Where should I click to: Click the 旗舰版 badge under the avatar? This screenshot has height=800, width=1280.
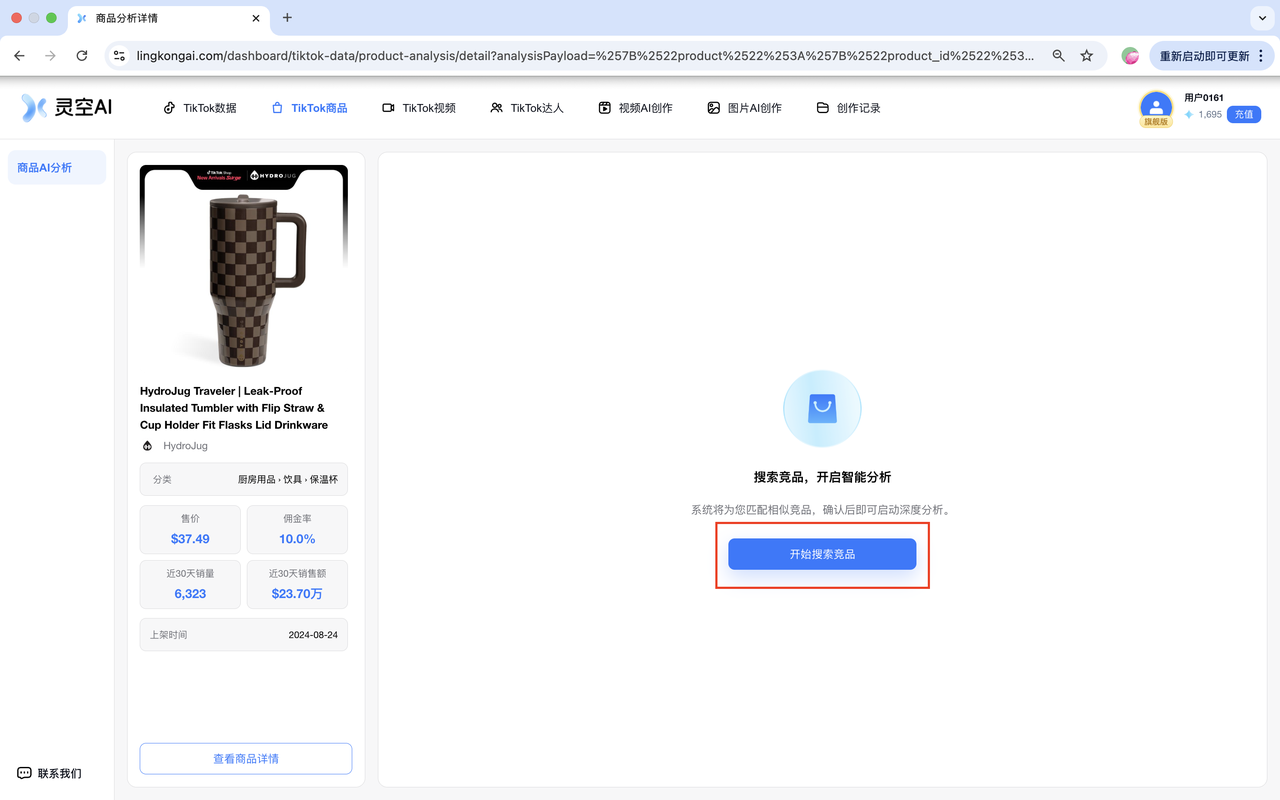pyautogui.click(x=1156, y=121)
